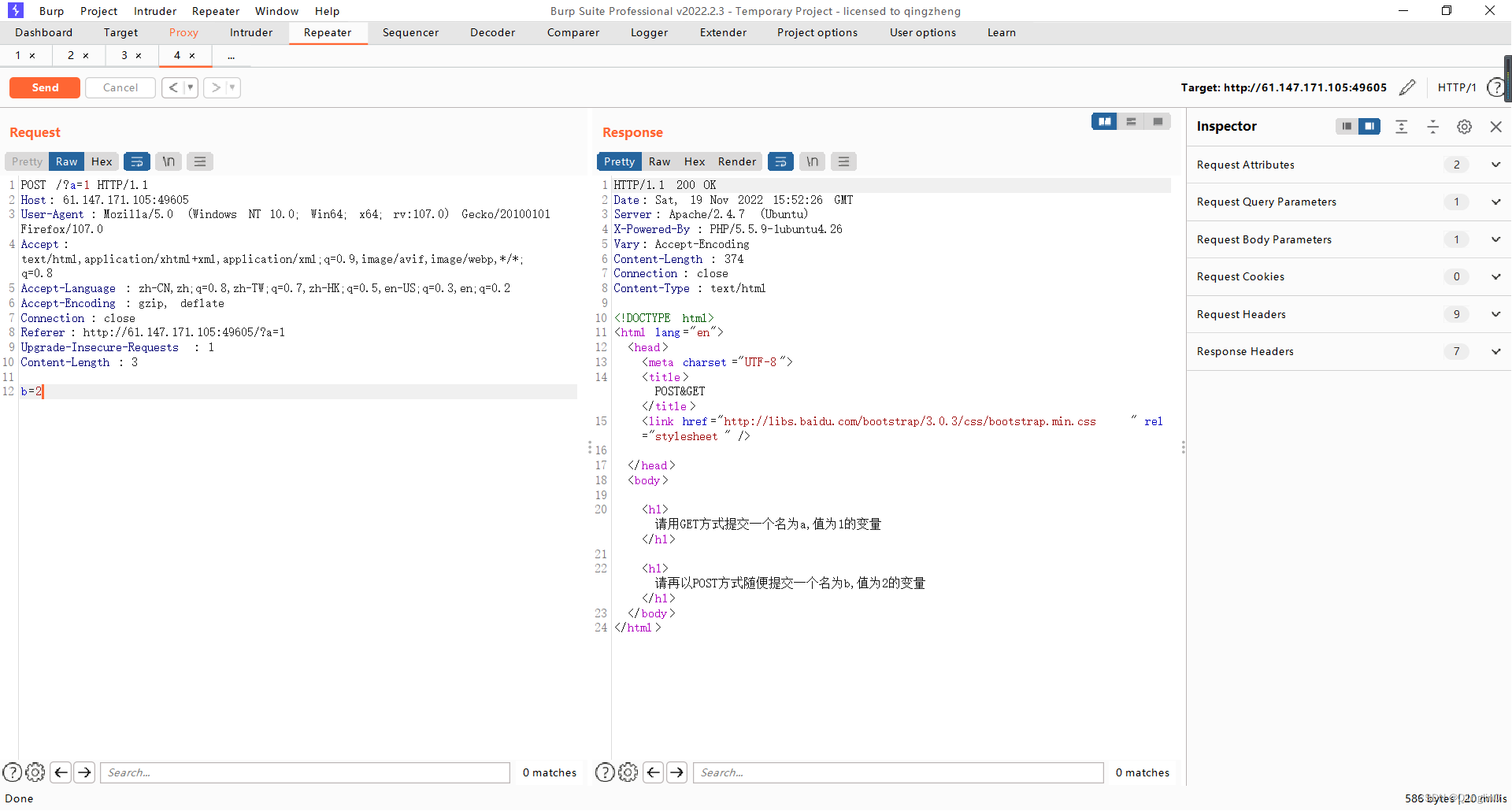This screenshot has height=811, width=1512.
Task: Toggle non-printable characters in Response panel
Action: 812,161
